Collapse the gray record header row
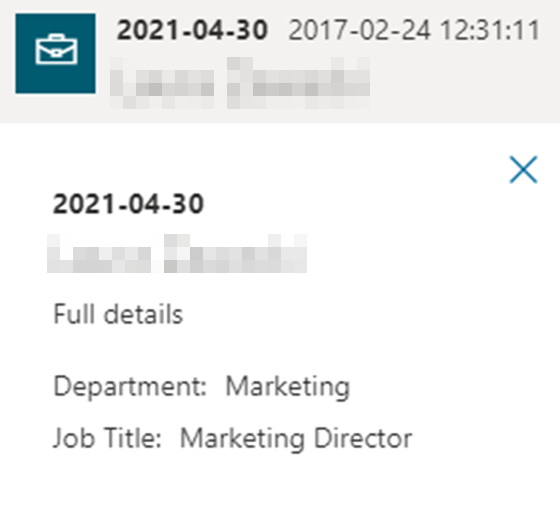Screen dimensions: 560x528 (280, 61)
